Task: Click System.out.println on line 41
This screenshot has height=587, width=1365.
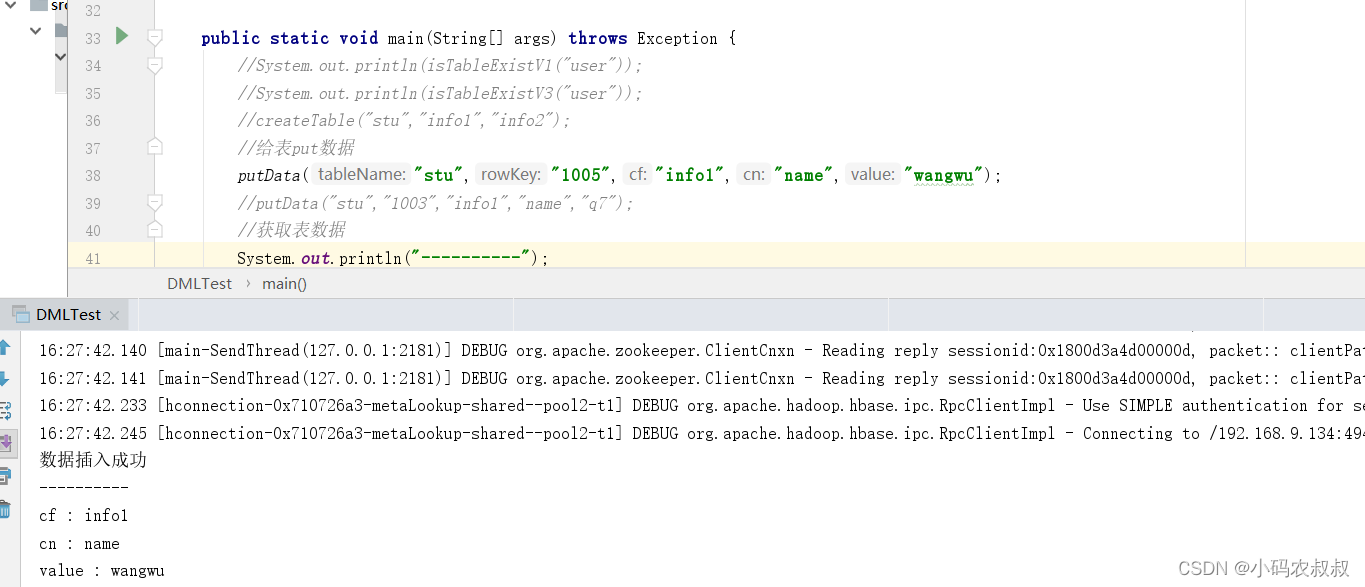Action: click(319, 258)
